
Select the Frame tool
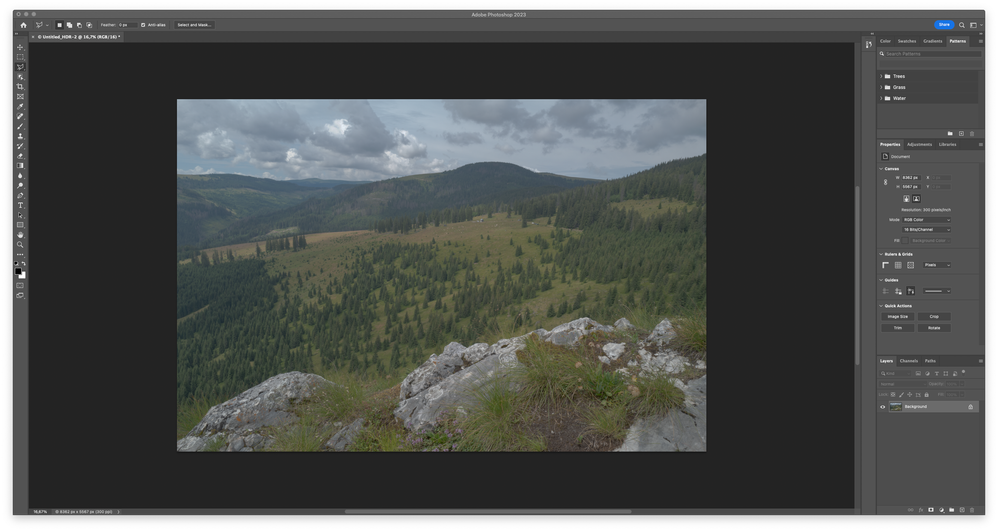tap(20, 97)
